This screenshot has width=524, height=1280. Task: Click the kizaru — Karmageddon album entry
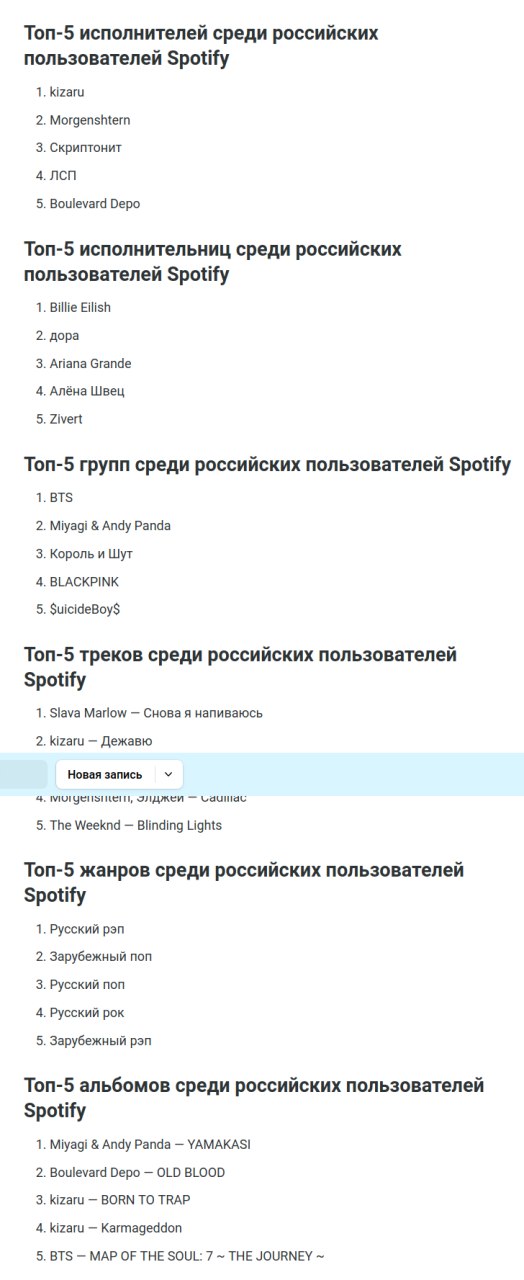(116, 1228)
